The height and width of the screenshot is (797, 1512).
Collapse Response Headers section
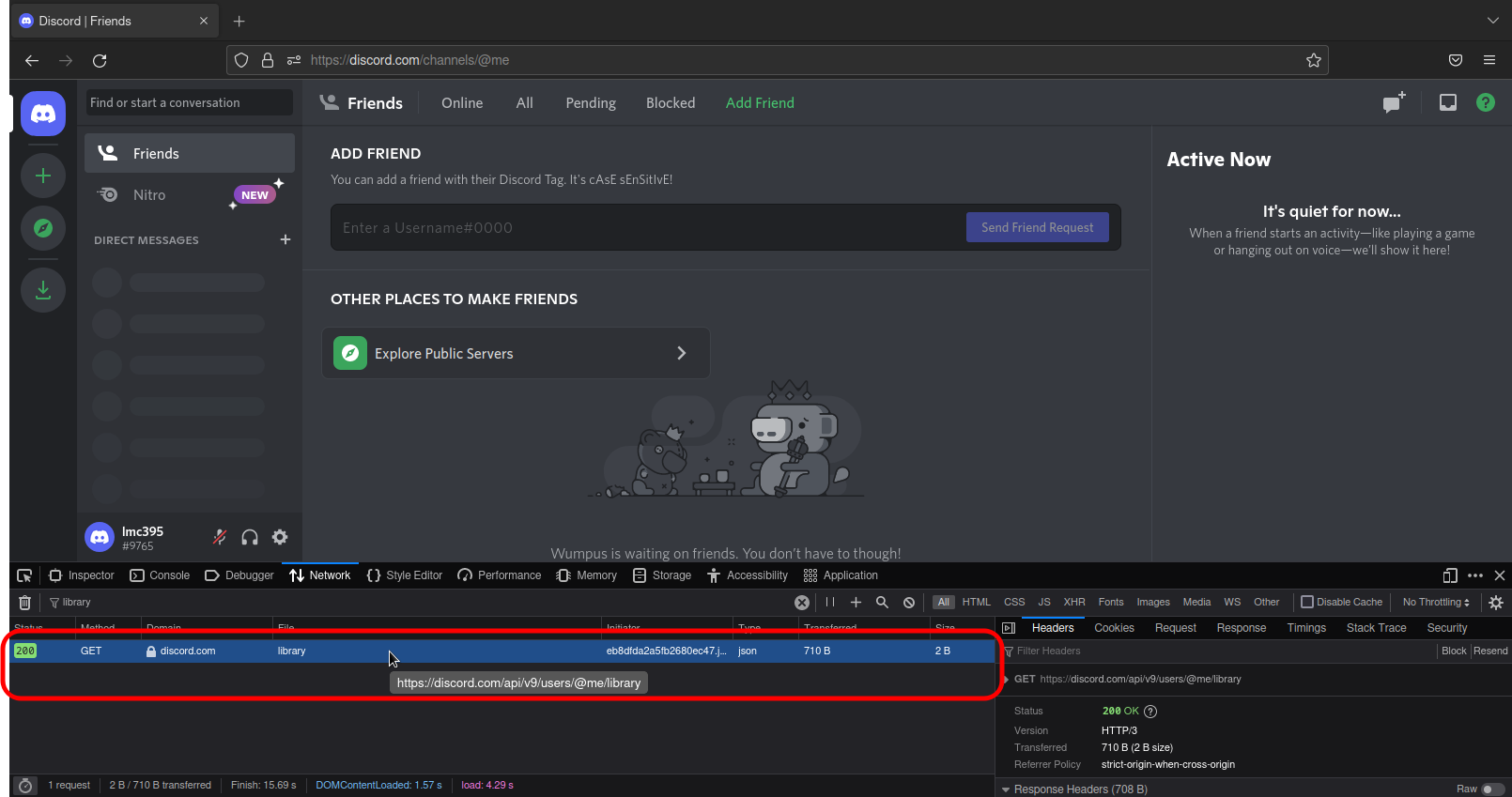1006,790
